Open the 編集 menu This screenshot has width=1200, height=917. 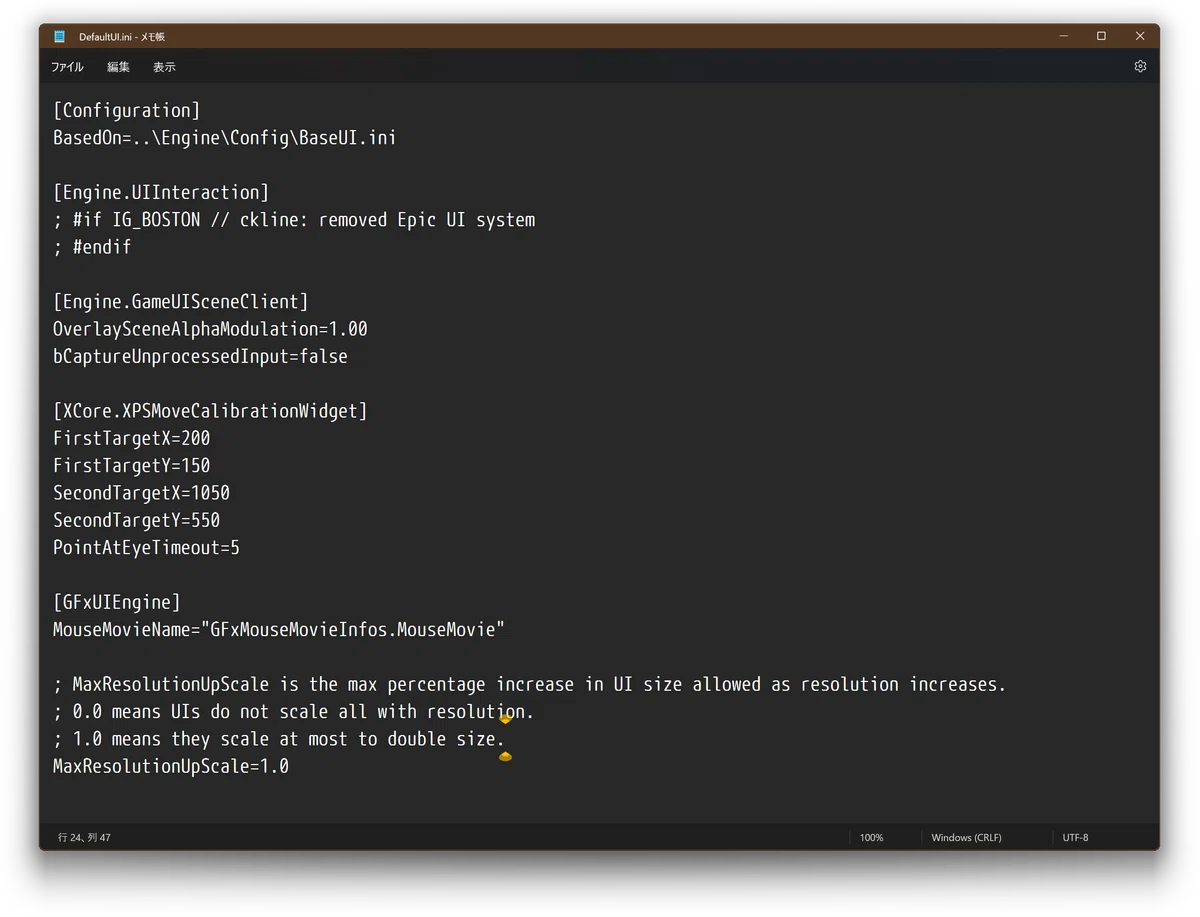tap(119, 67)
